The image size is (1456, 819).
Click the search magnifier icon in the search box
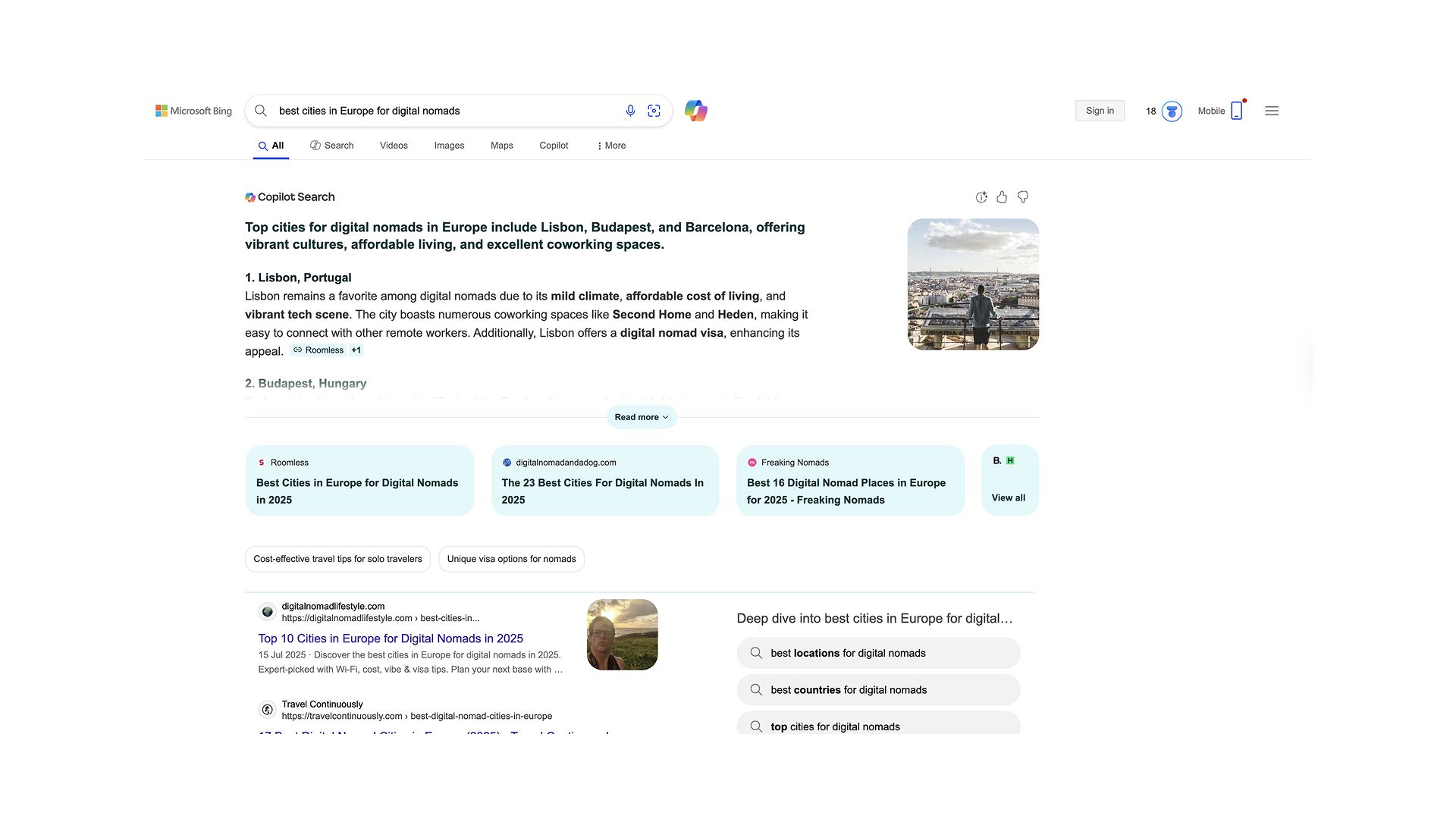point(260,111)
